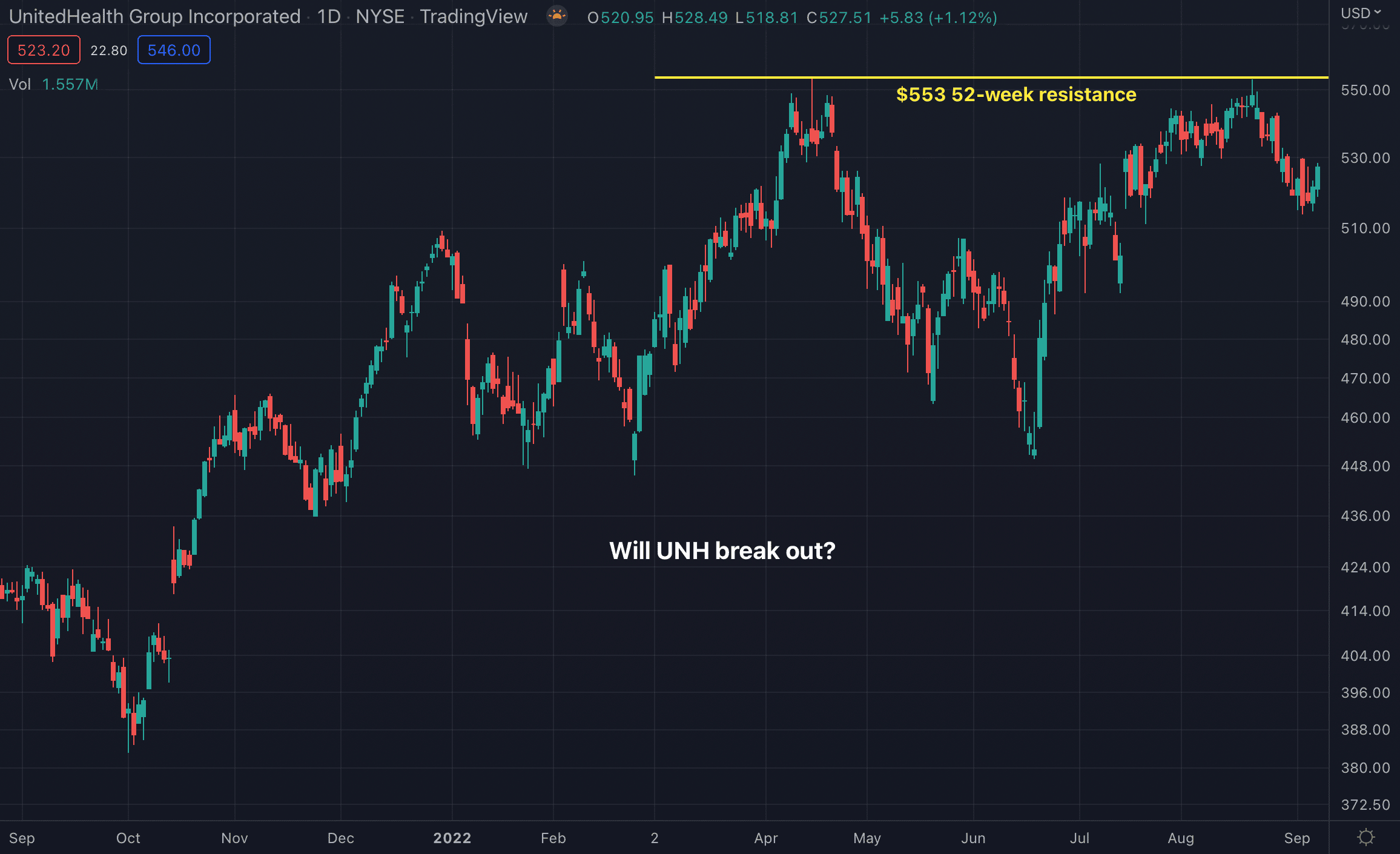Select the Vol 1.557M indicator legend

(53, 84)
